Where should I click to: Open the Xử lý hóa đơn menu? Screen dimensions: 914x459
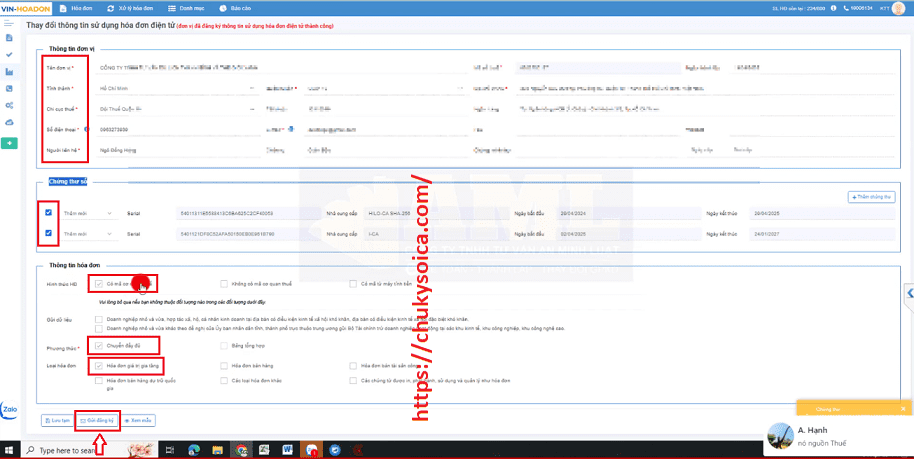131,9
